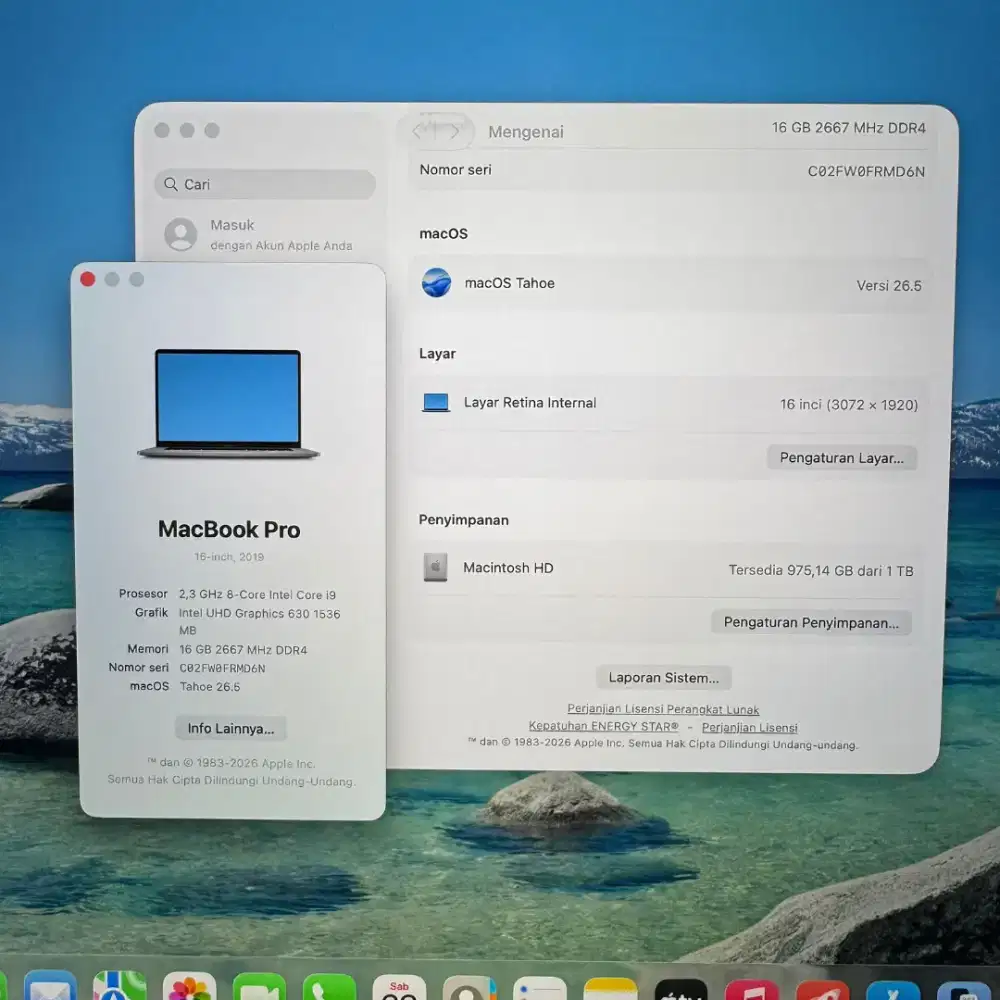Click the Layar section heading

437,353
